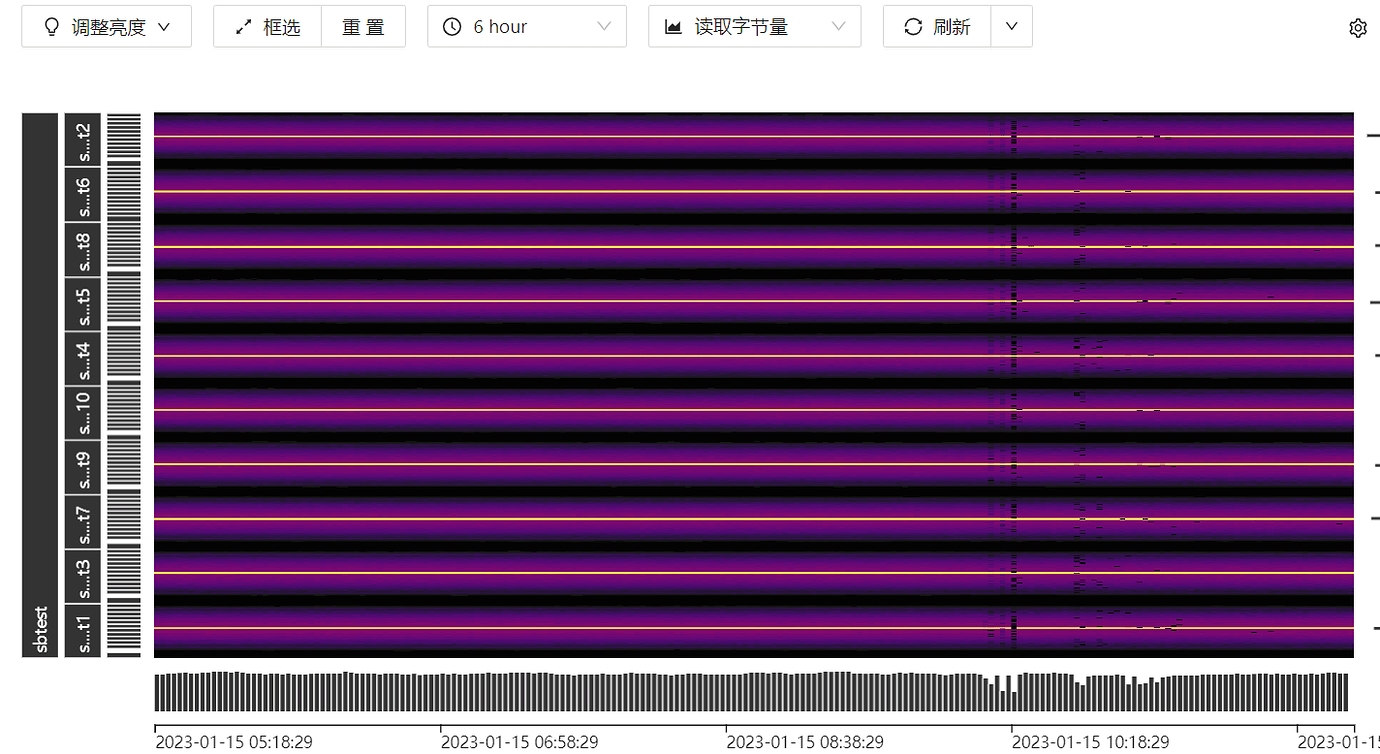Click the 重置 reset button
1380x754 pixels.
[x=363, y=26]
